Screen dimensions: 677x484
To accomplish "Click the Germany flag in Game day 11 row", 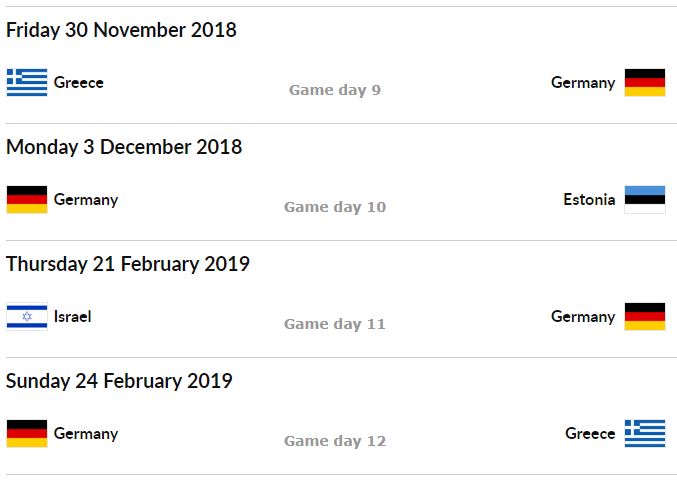I will click(x=645, y=316).
